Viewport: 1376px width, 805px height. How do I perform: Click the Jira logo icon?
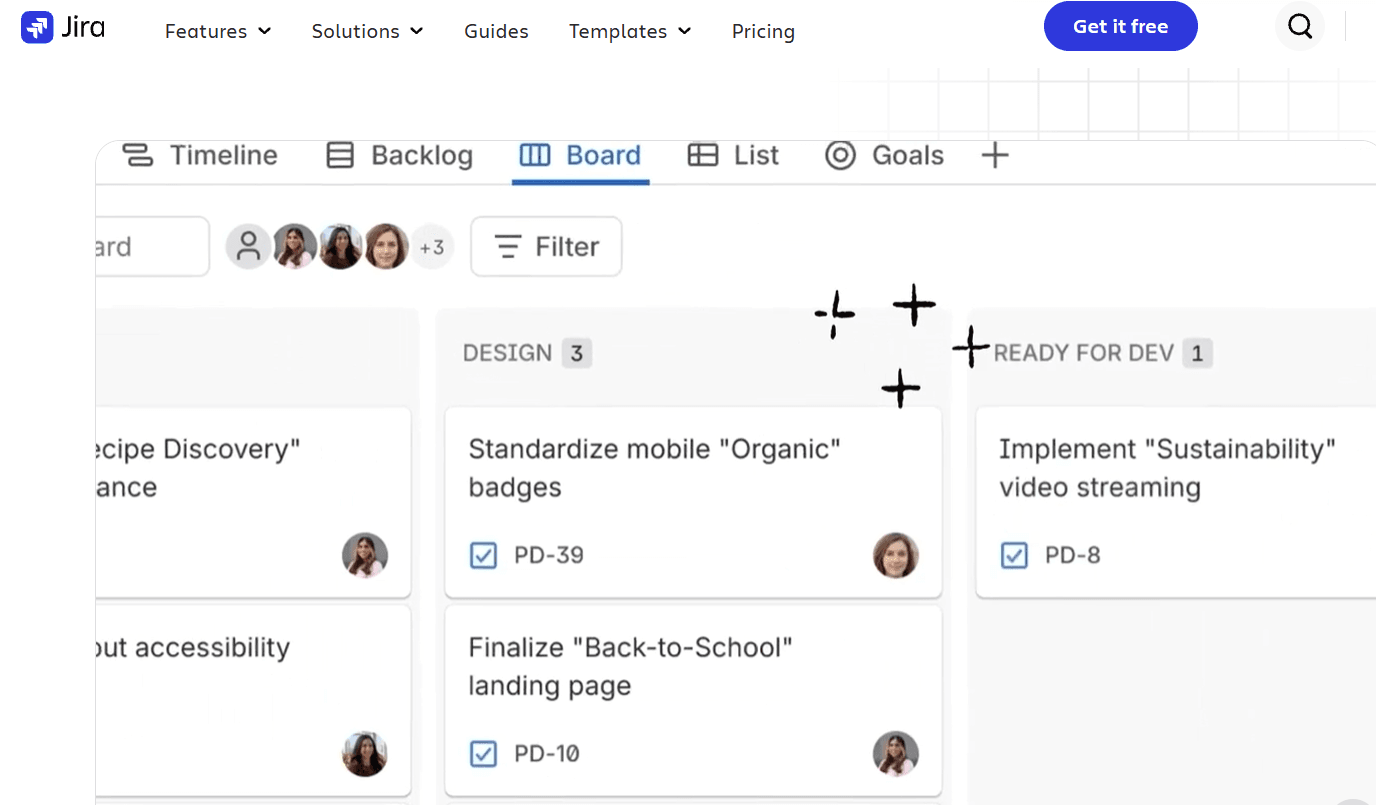[37, 27]
